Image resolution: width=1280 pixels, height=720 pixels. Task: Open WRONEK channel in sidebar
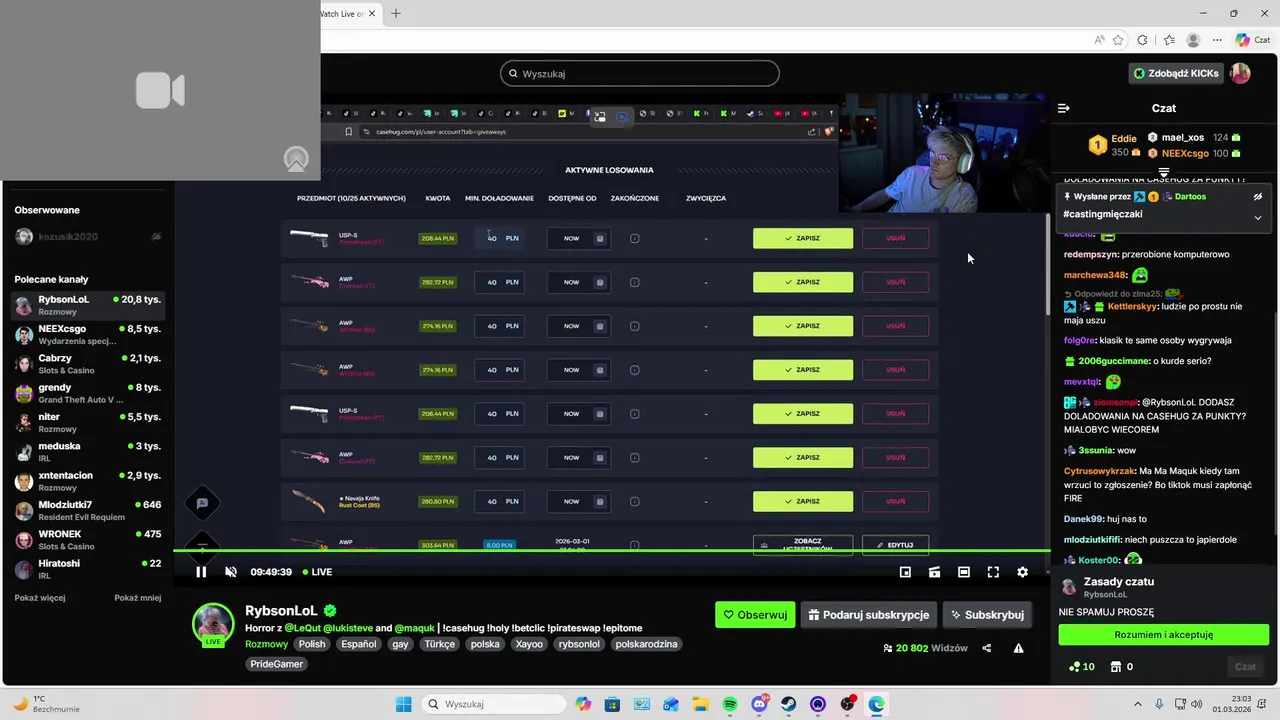88,539
